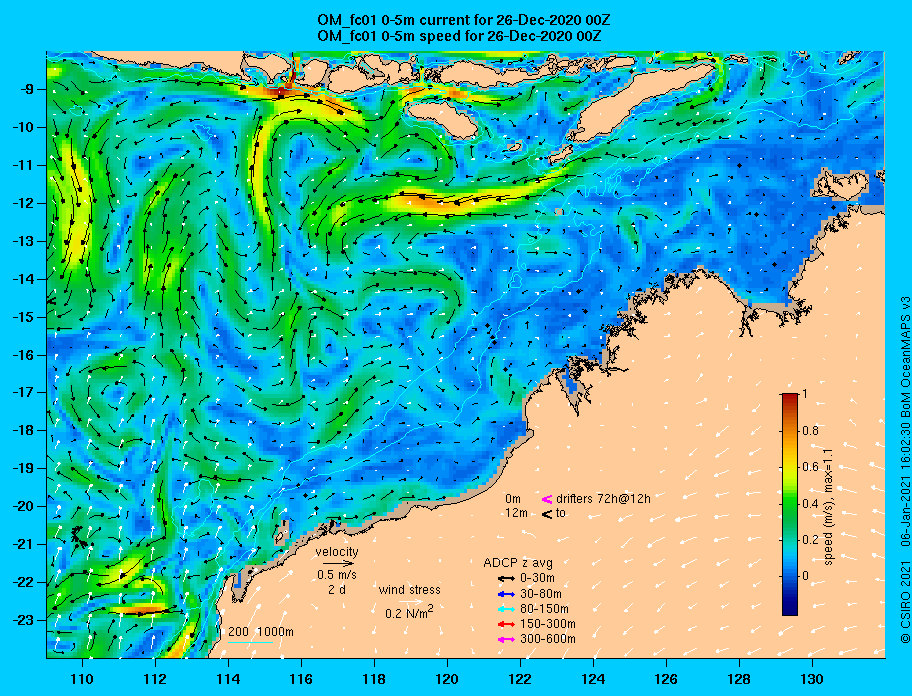Screen dimensions: 912x696
Task: Click the title 'OM_fc01 0-5m speed for 26-Dec-2020 00Z'
Action: pos(459,36)
